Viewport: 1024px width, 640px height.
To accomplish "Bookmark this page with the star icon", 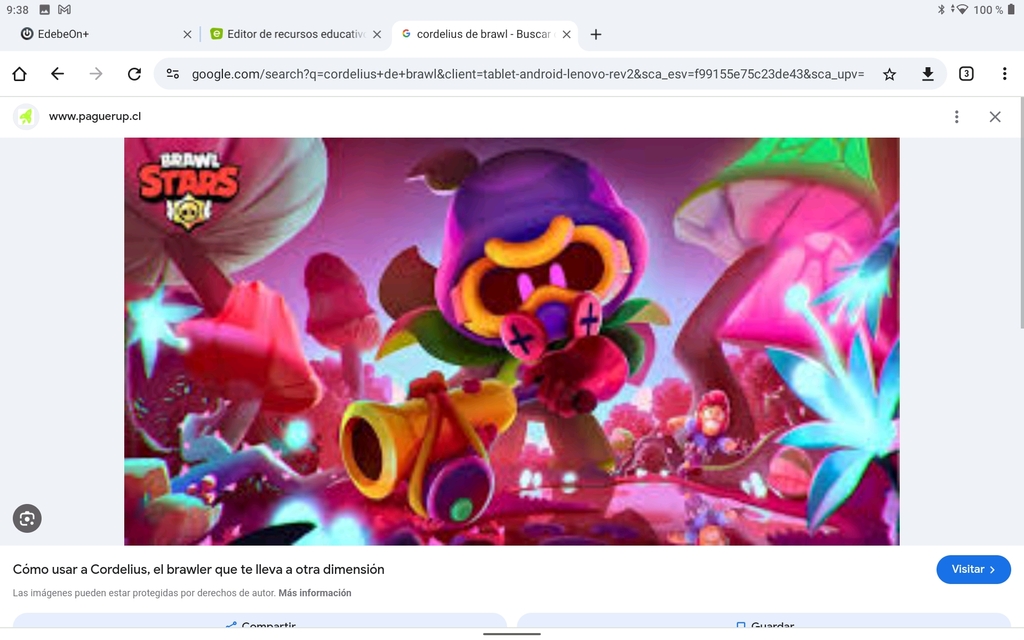I will [889, 74].
